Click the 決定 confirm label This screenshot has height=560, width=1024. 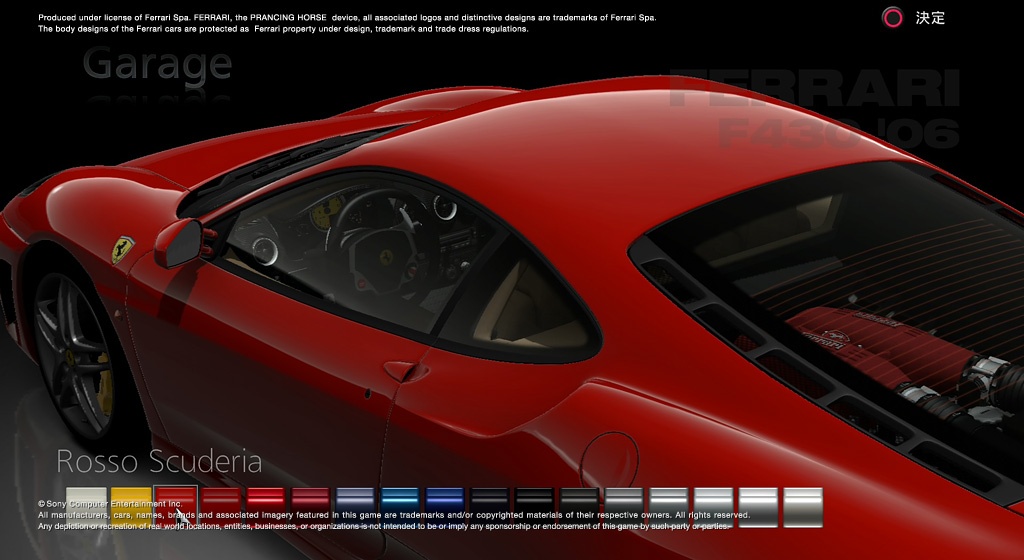[x=930, y=17]
